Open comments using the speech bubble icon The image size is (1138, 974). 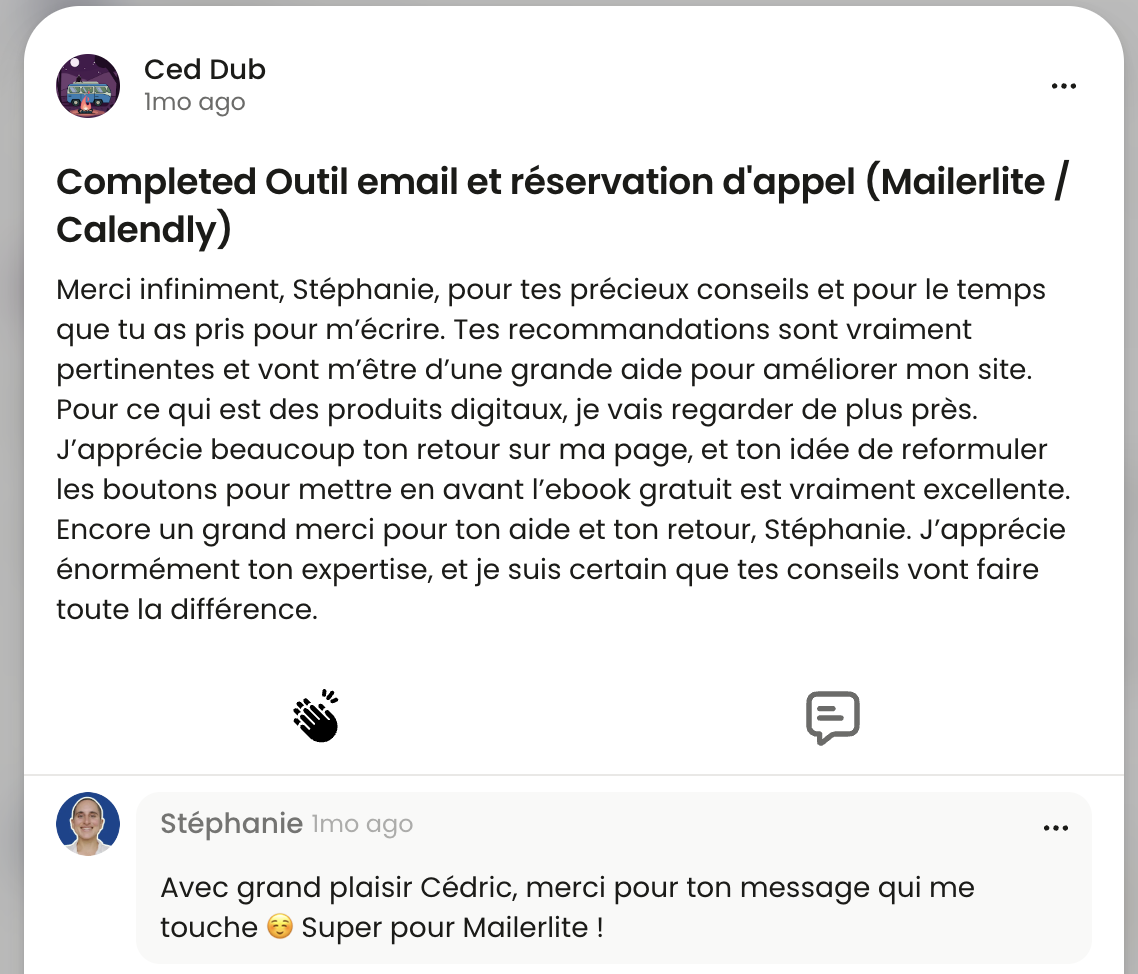(x=832, y=717)
